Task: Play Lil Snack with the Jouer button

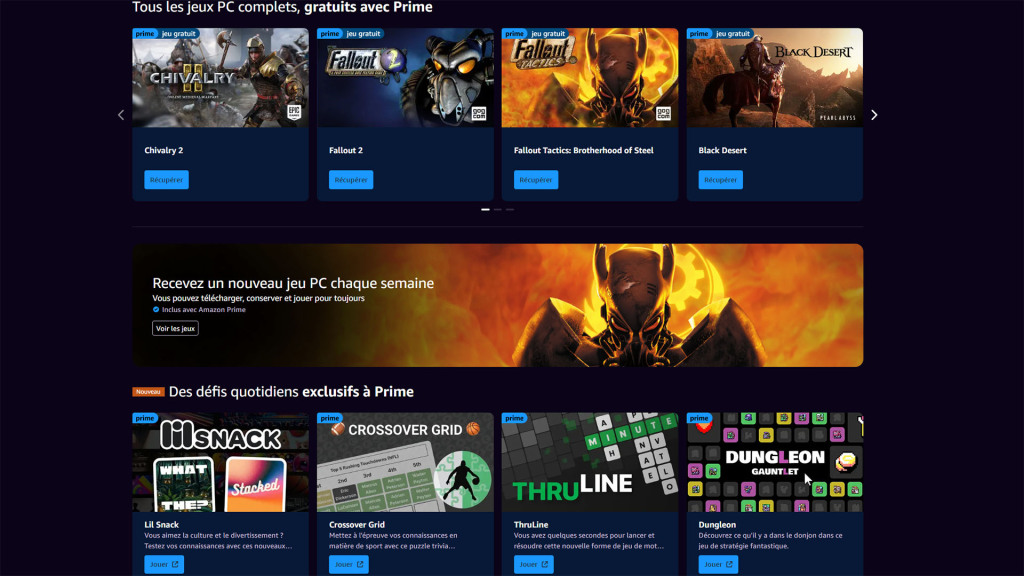Action: point(164,564)
